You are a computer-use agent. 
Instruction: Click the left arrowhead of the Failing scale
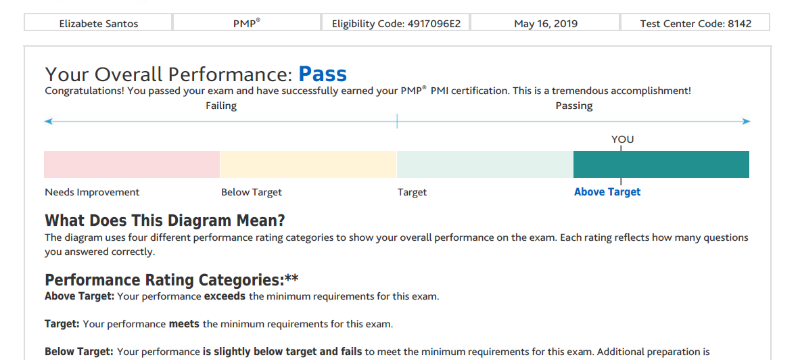(48, 121)
